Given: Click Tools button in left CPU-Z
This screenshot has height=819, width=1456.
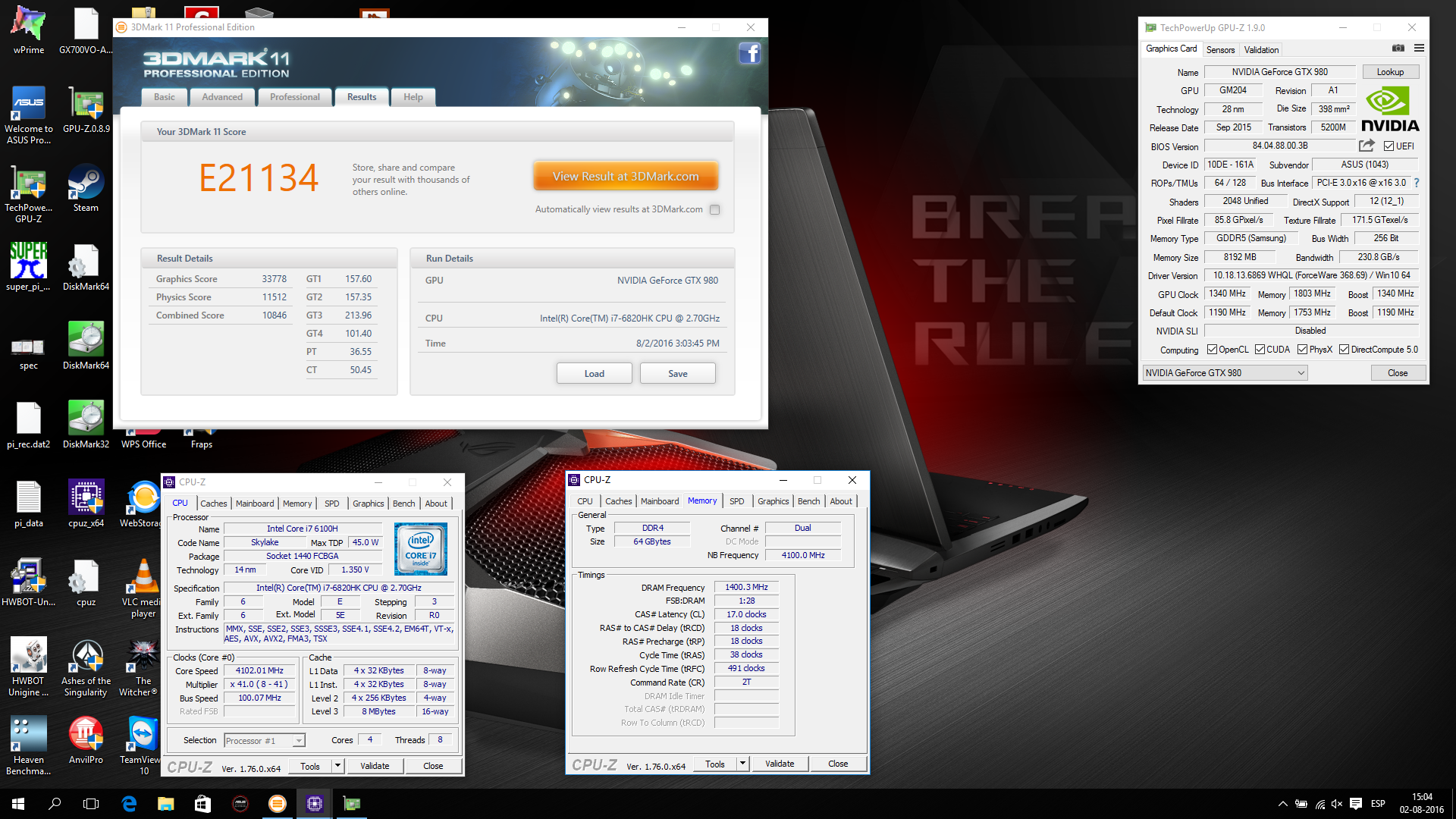Looking at the screenshot, I should tap(310, 766).
